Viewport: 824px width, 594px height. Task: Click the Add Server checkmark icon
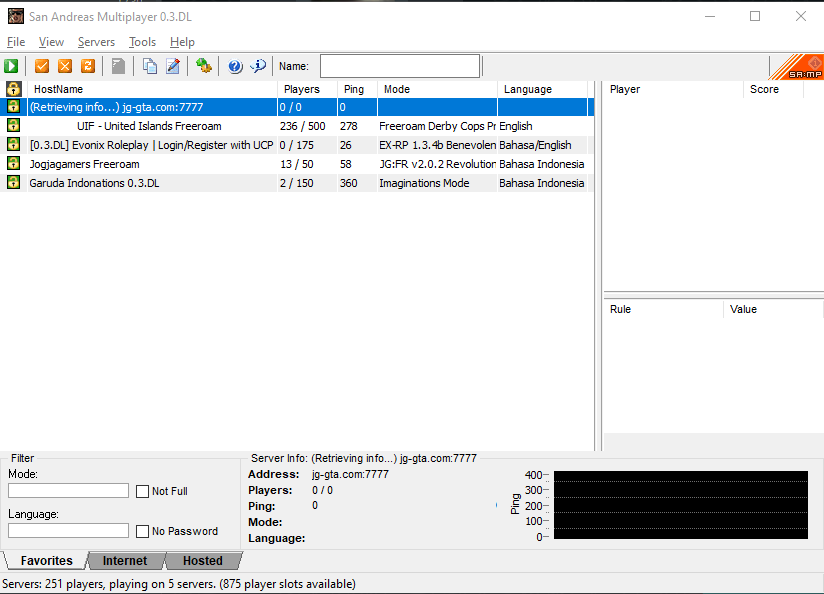[42, 66]
